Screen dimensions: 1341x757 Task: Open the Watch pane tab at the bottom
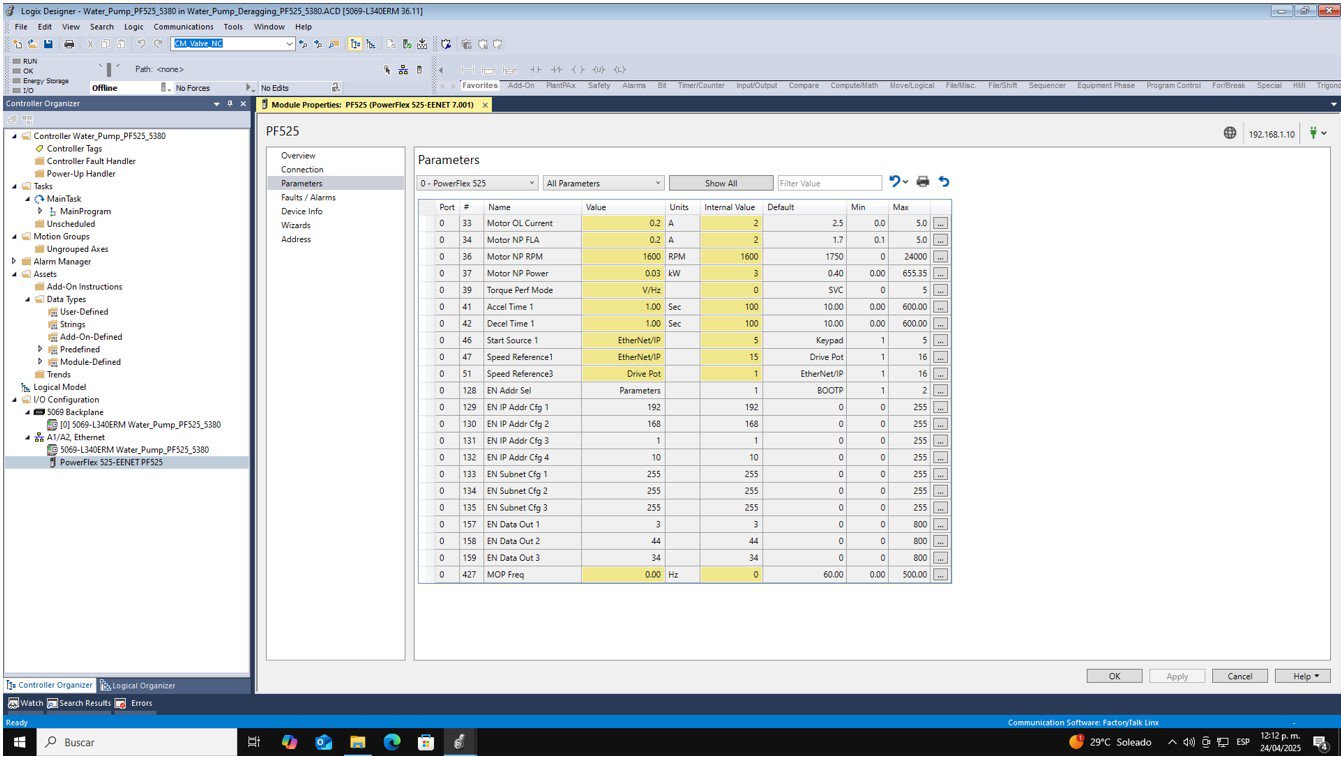coord(26,703)
